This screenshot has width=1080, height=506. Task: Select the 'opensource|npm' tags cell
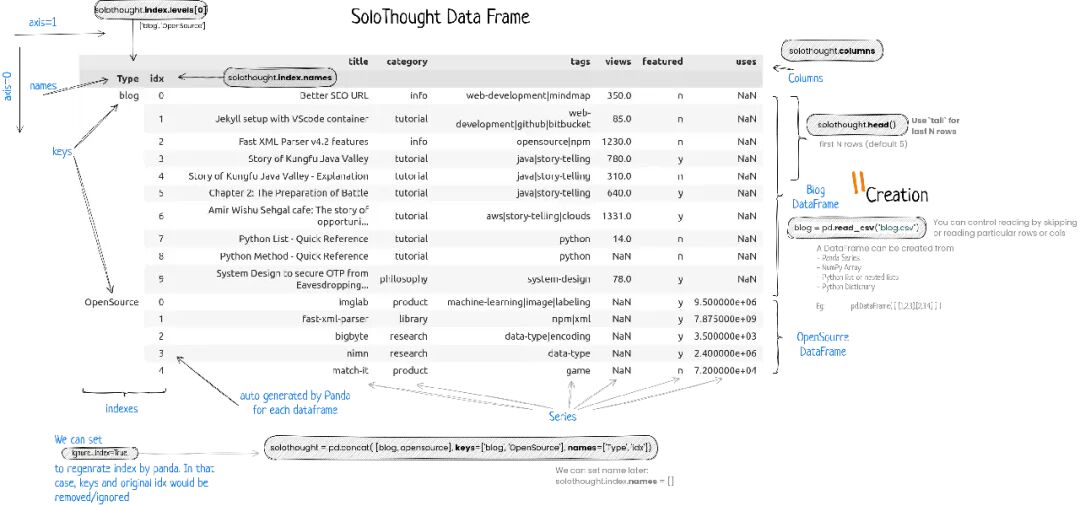tap(554, 142)
